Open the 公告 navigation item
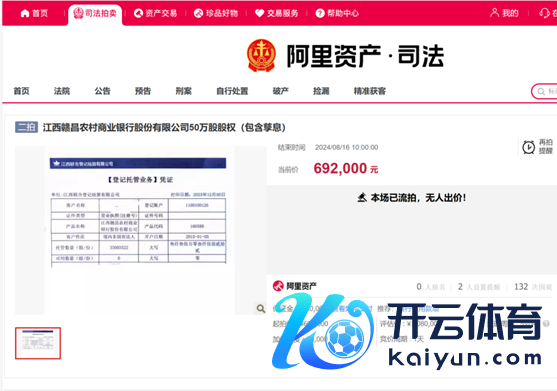This screenshot has width=557, height=391. (x=102, y=91)
